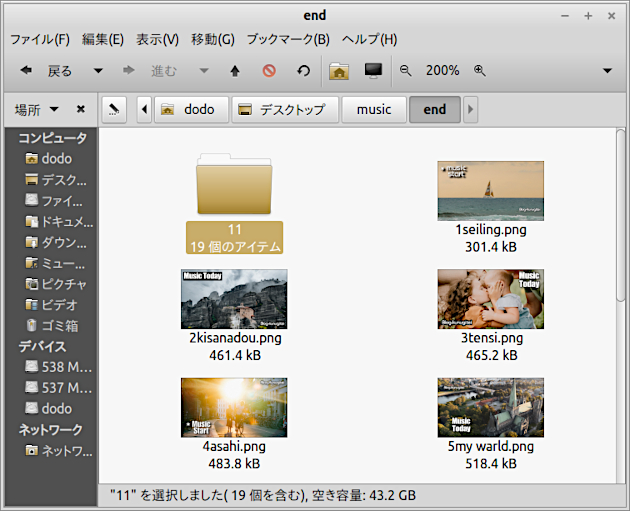Select the 4asahi.png thumbnail
This screenshot has height=511, width=630.
(x=234, y=407)
